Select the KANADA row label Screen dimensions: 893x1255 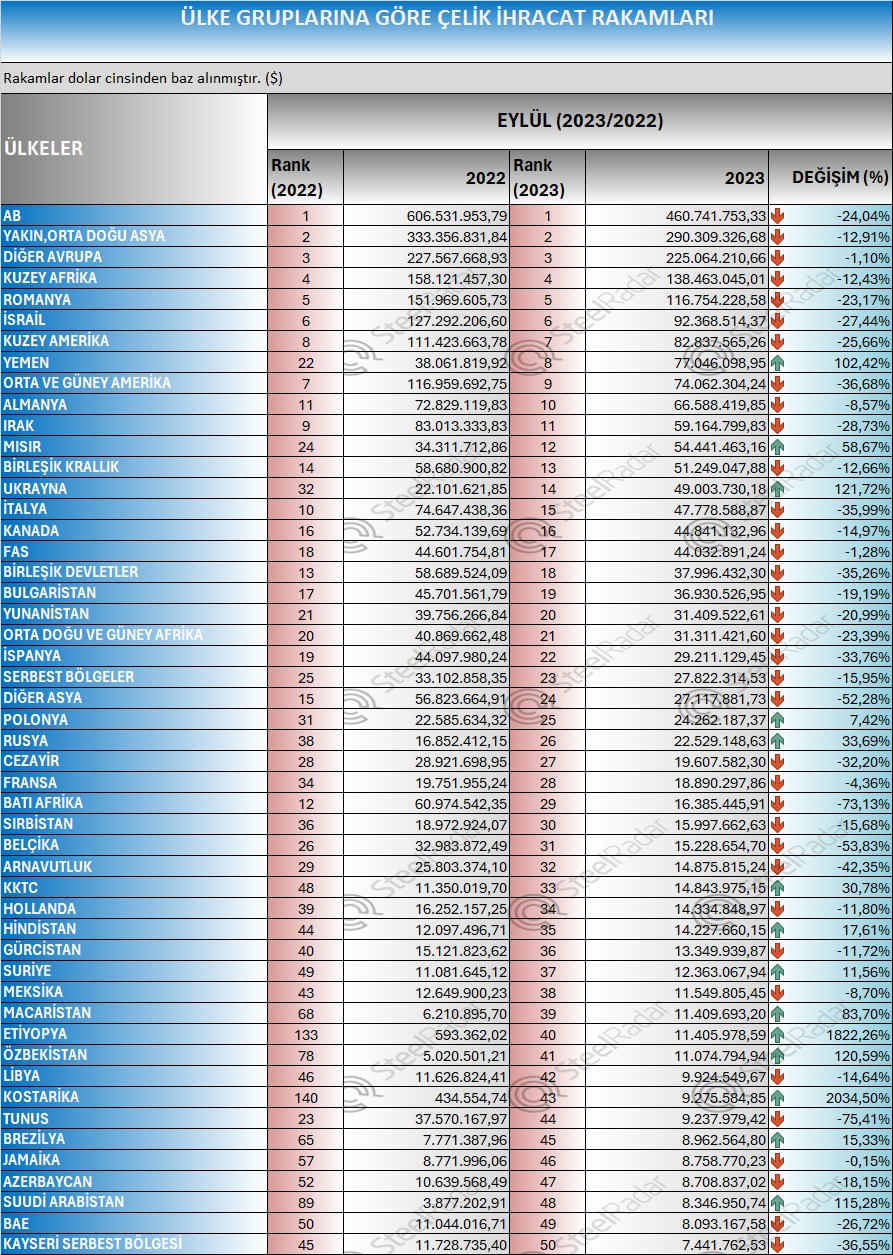(x=134, y=530)
